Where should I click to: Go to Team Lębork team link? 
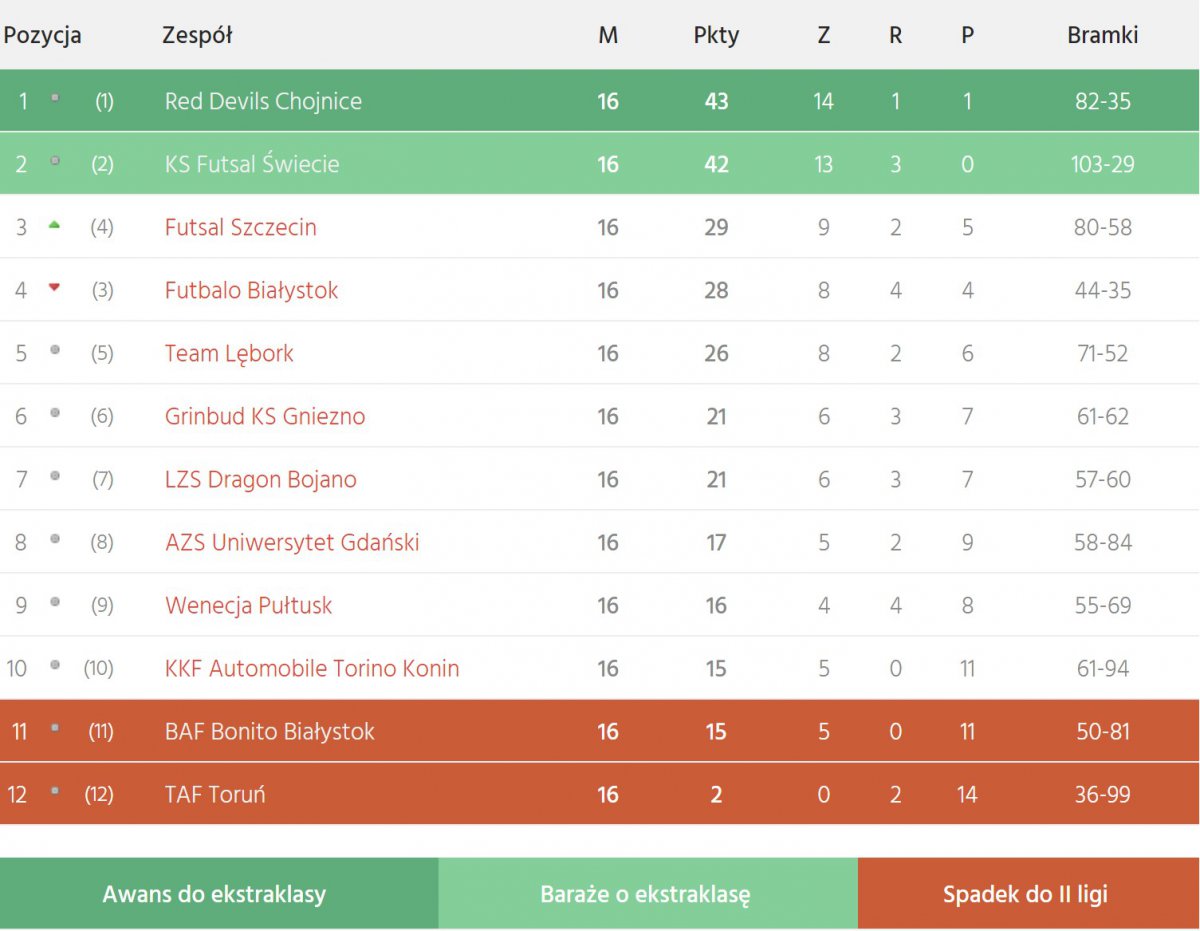coord(229,353)
